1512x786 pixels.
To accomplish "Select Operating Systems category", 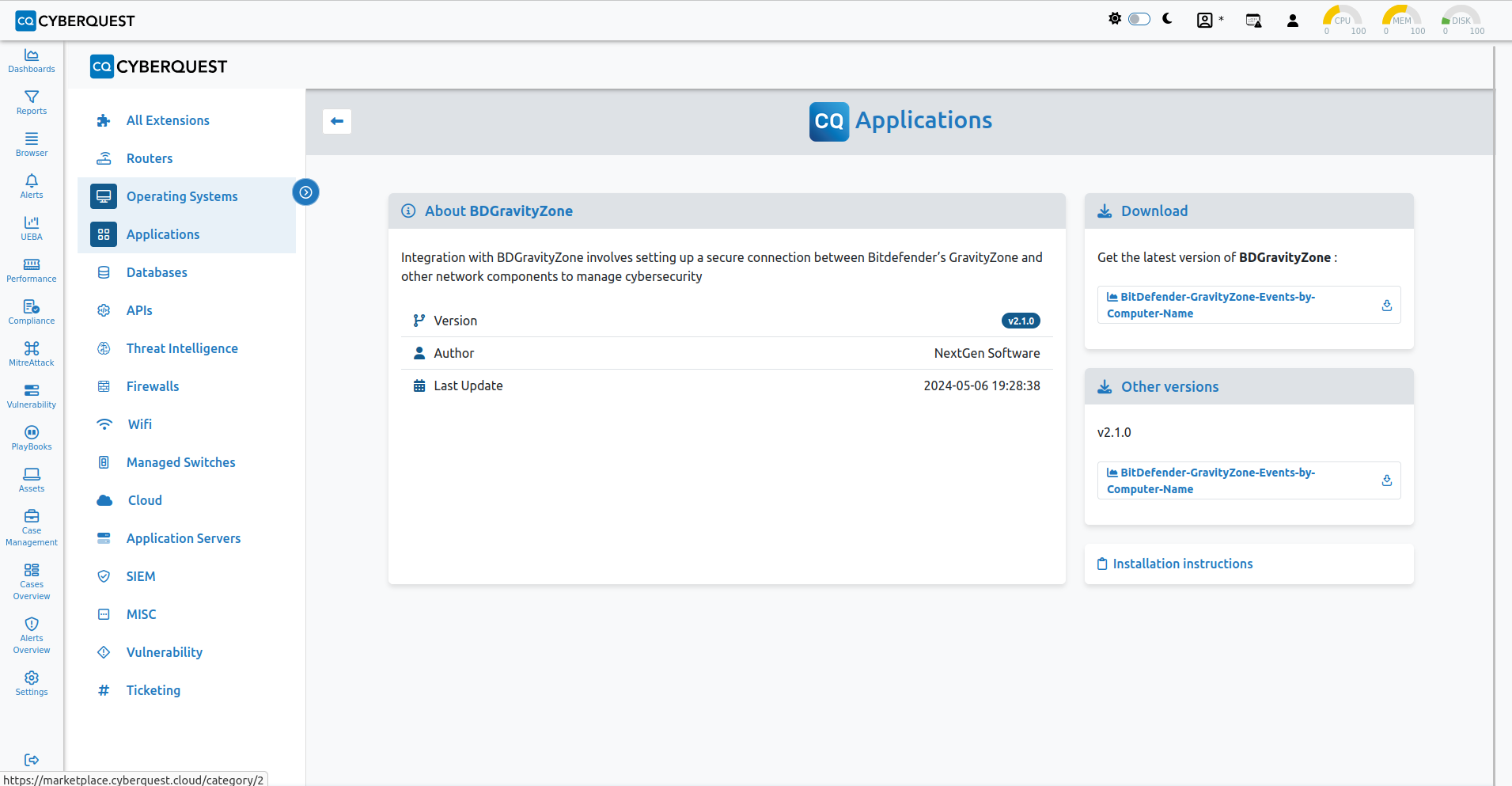I will [x=187, y=196].
